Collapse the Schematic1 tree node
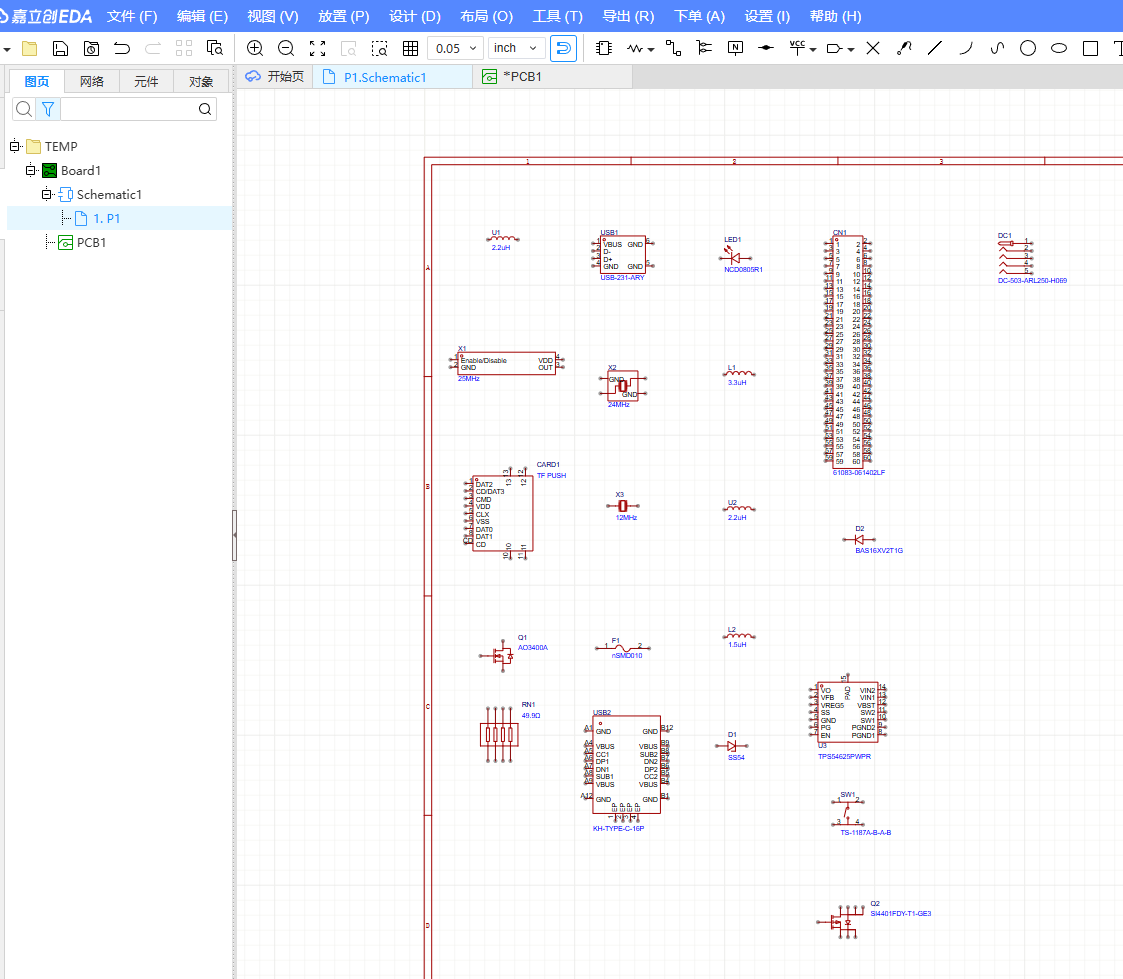Viewport: 1123px width, 979px height. click(46, 194)
